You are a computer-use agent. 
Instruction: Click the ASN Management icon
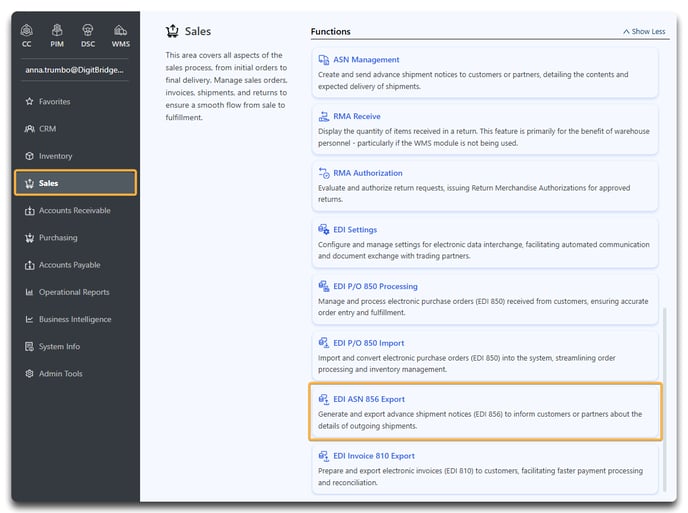pos(323,60)
